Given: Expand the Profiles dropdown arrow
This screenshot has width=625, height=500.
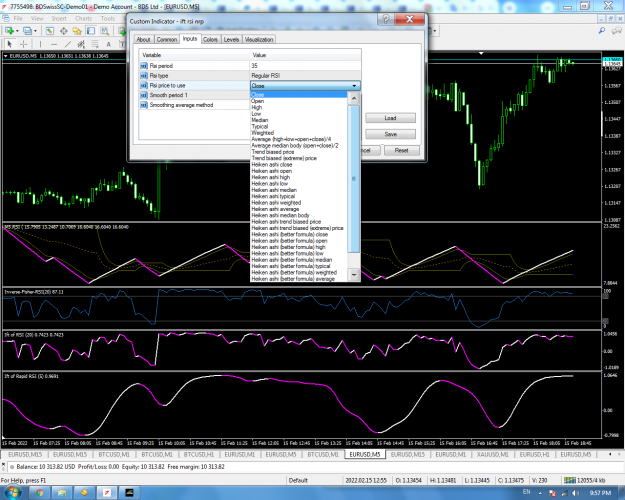Looking at the screenshot, I should (35, 31).
